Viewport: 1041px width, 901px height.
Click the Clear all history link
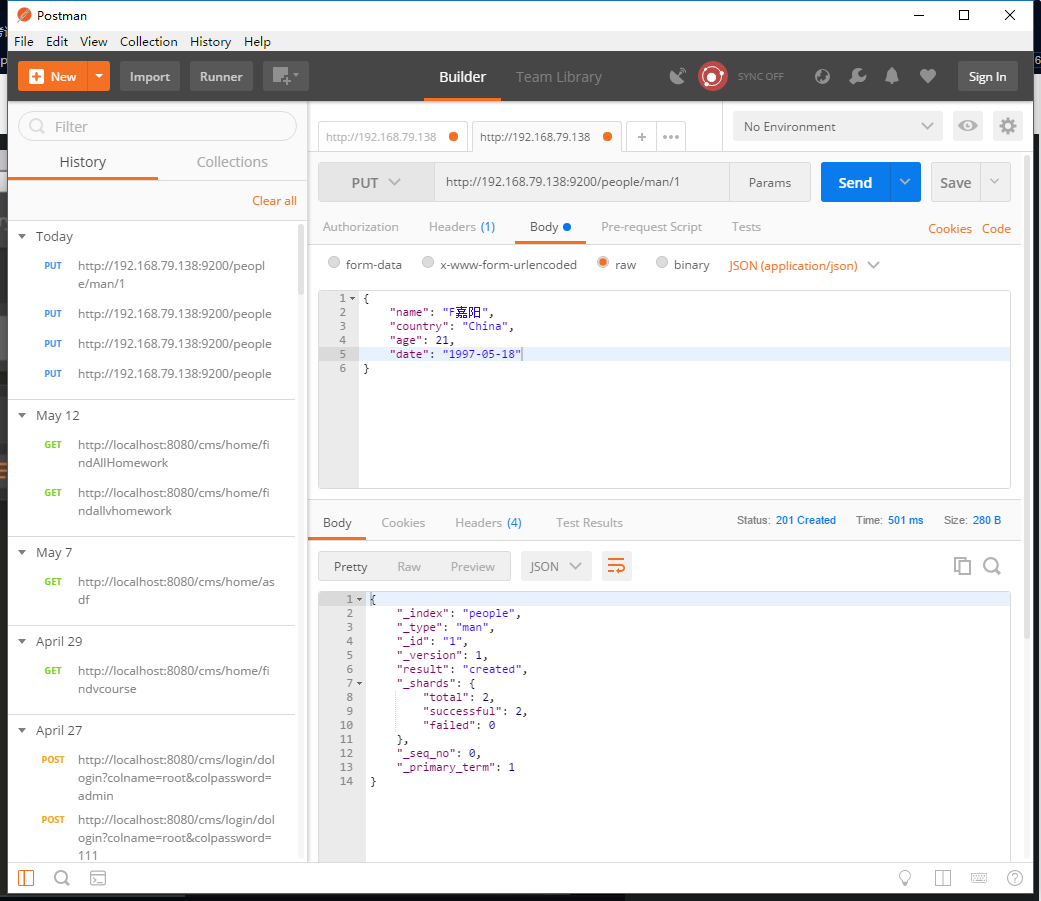[274, 201]
